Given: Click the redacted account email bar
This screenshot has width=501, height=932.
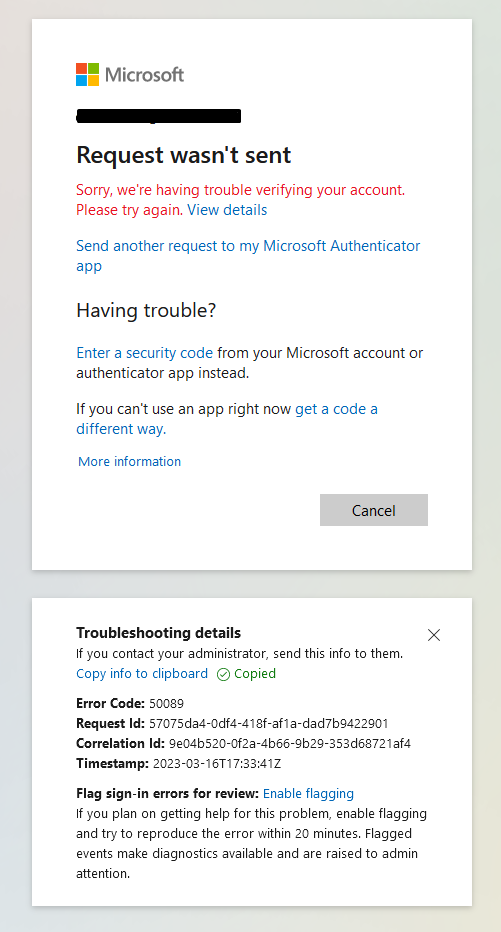Looking at the screenshot, I should [159, 116].
